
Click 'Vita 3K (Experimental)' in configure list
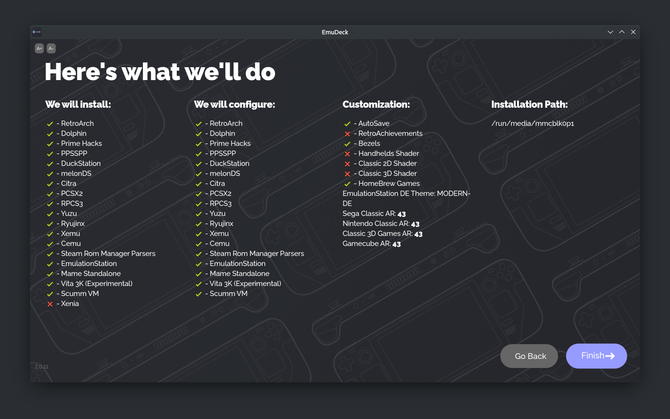[245, 284]
